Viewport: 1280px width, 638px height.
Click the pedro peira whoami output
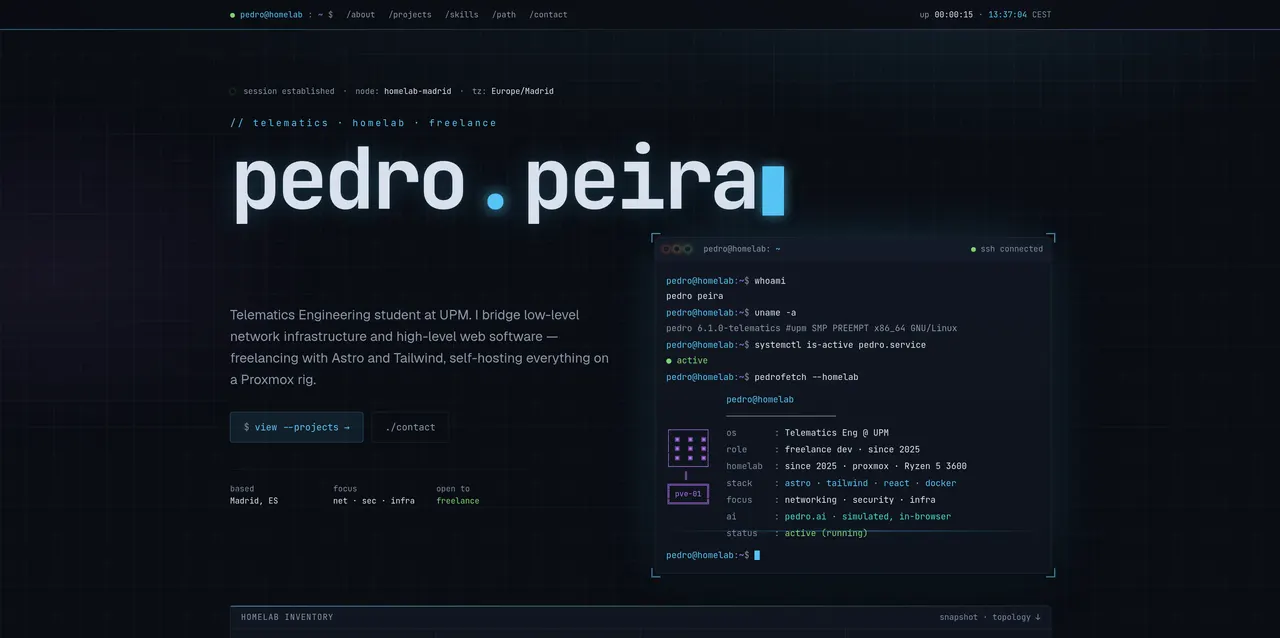click(x=694, y=296)
